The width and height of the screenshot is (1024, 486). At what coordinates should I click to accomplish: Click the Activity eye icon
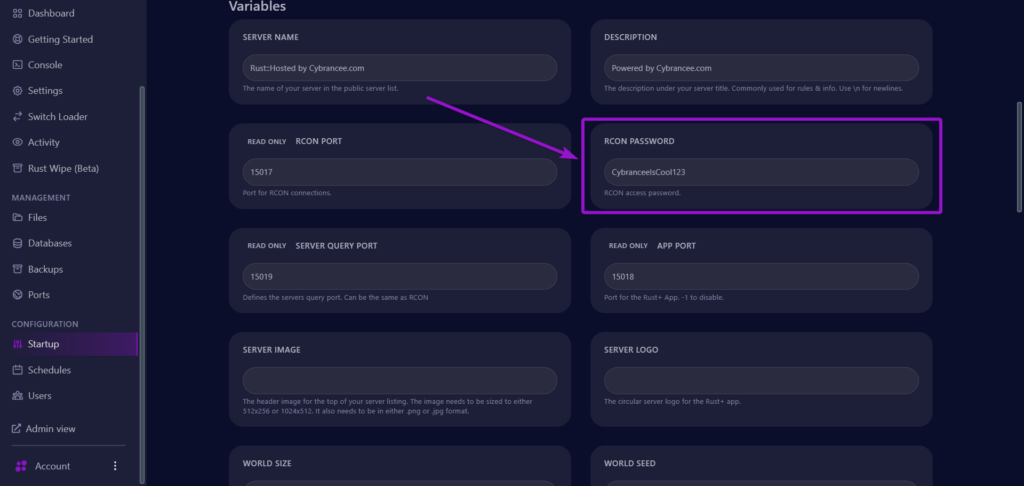click(18, 142)
